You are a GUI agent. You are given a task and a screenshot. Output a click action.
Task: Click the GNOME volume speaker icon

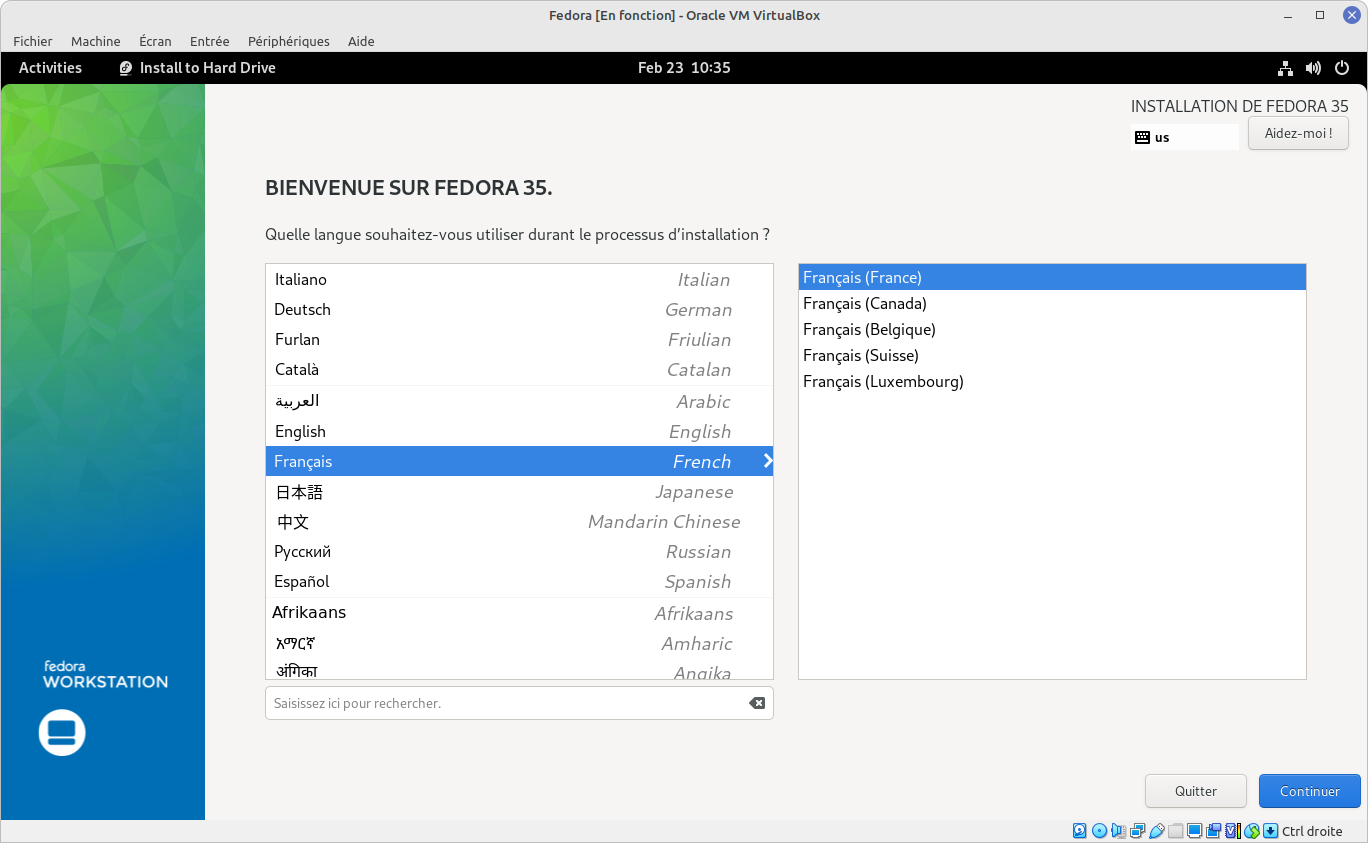pos(1314,68)
